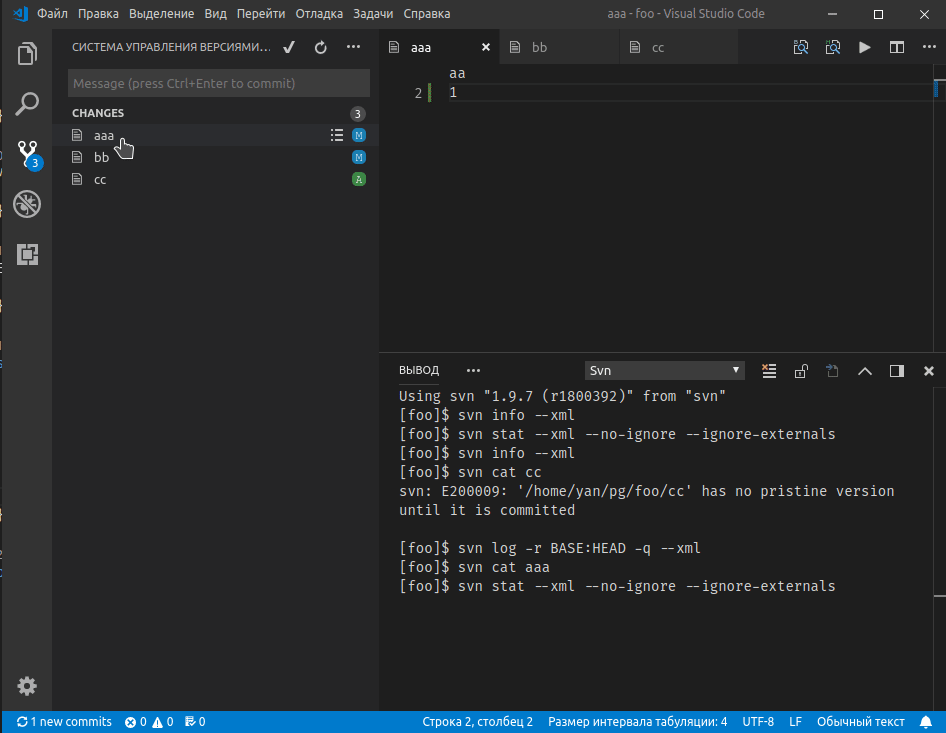Close the aaa editor tab
Screen dimensions: 946x733
486,47
